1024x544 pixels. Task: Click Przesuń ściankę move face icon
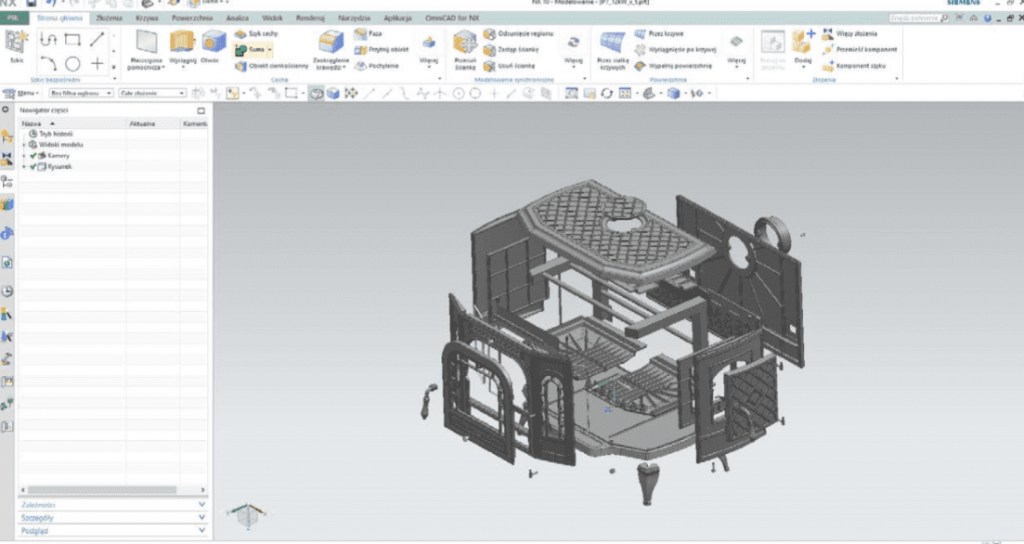(x=464, y=43)
